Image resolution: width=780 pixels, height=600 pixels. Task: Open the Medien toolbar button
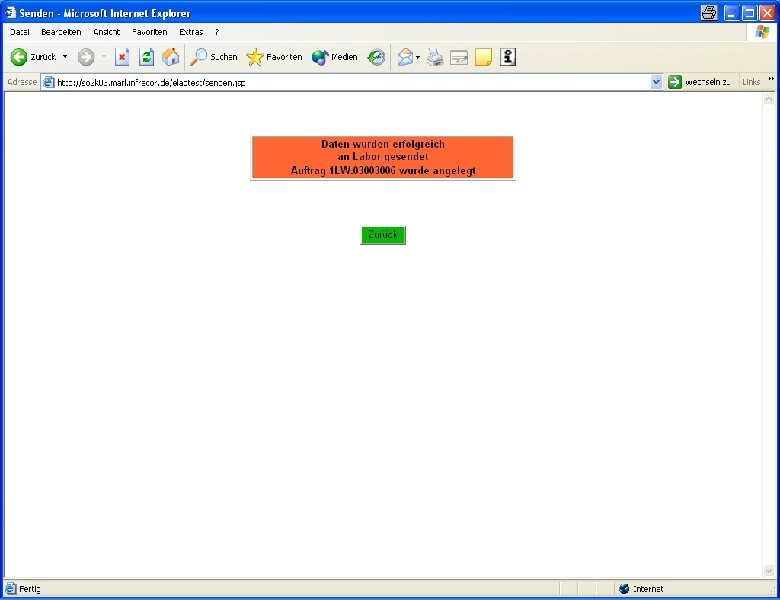coord(334,57)
